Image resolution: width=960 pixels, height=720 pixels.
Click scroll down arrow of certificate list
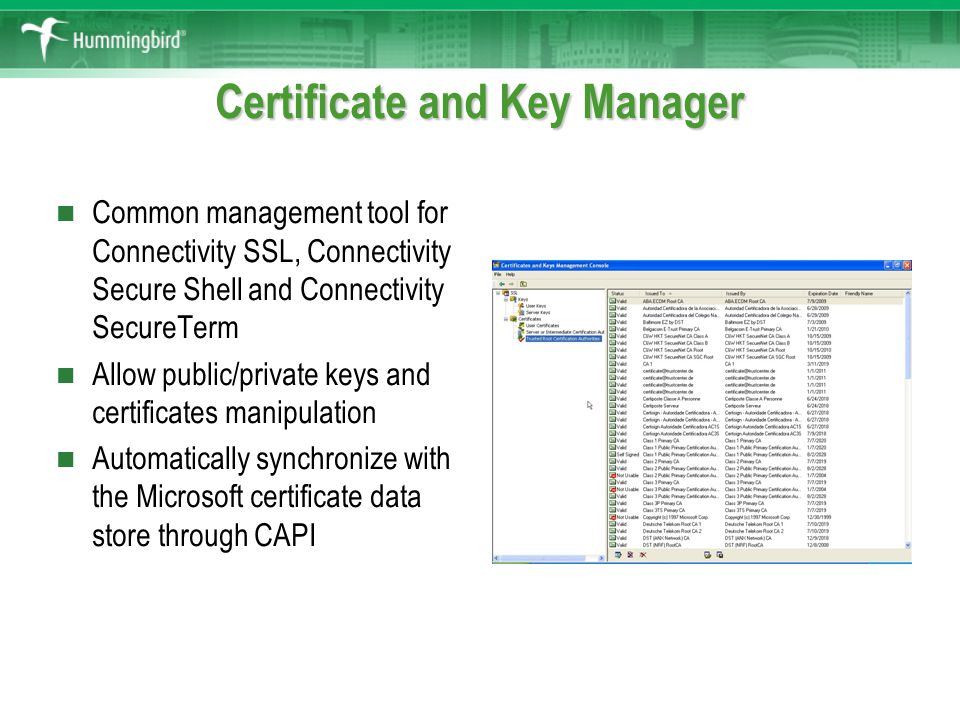click(908, 545)
